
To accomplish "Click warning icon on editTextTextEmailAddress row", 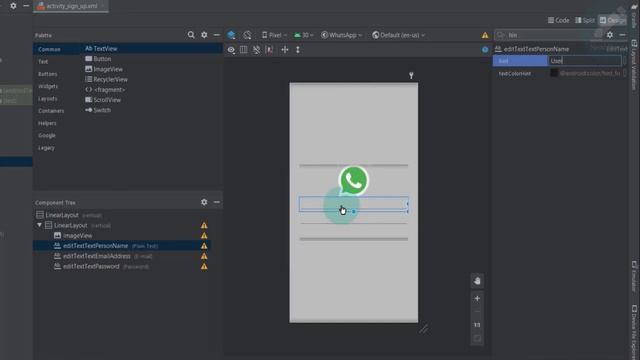I will (204, 256).
